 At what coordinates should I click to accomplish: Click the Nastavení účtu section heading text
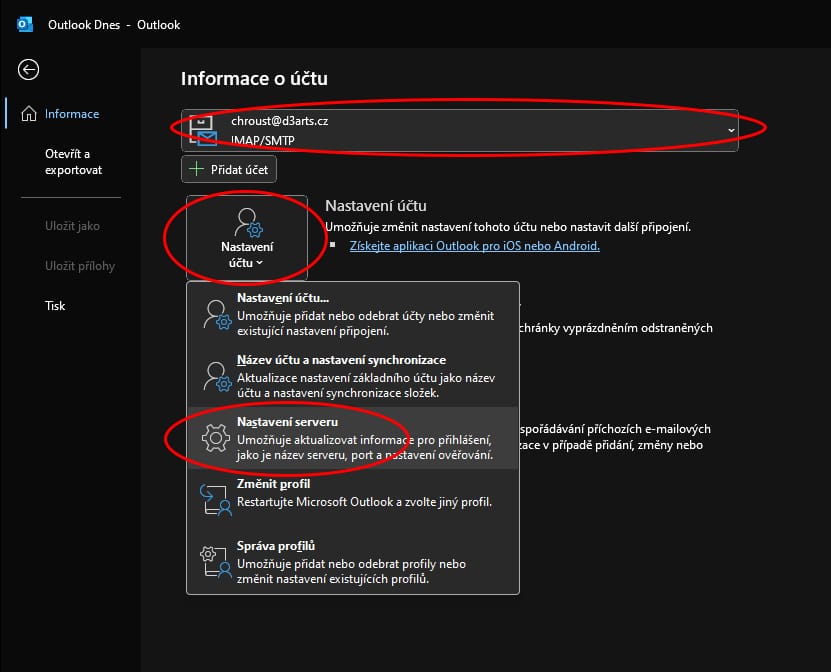tap(376, 206)
